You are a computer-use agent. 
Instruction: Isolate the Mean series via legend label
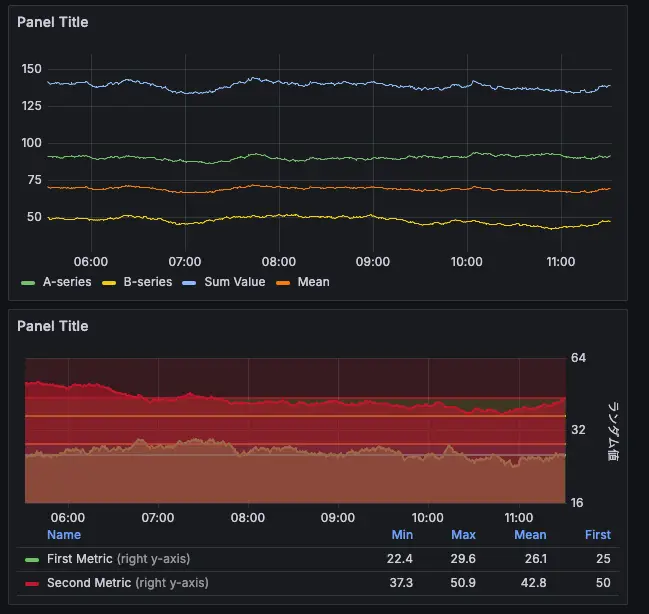pos(313,282)
